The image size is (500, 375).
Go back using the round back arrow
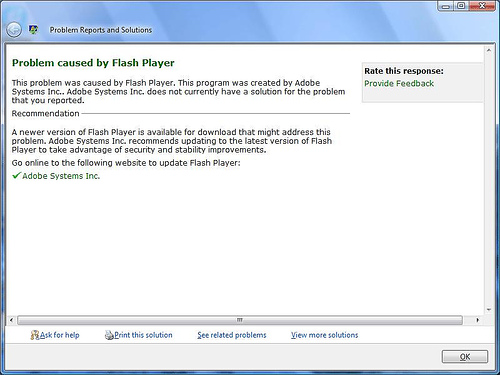tap(14, 30)
